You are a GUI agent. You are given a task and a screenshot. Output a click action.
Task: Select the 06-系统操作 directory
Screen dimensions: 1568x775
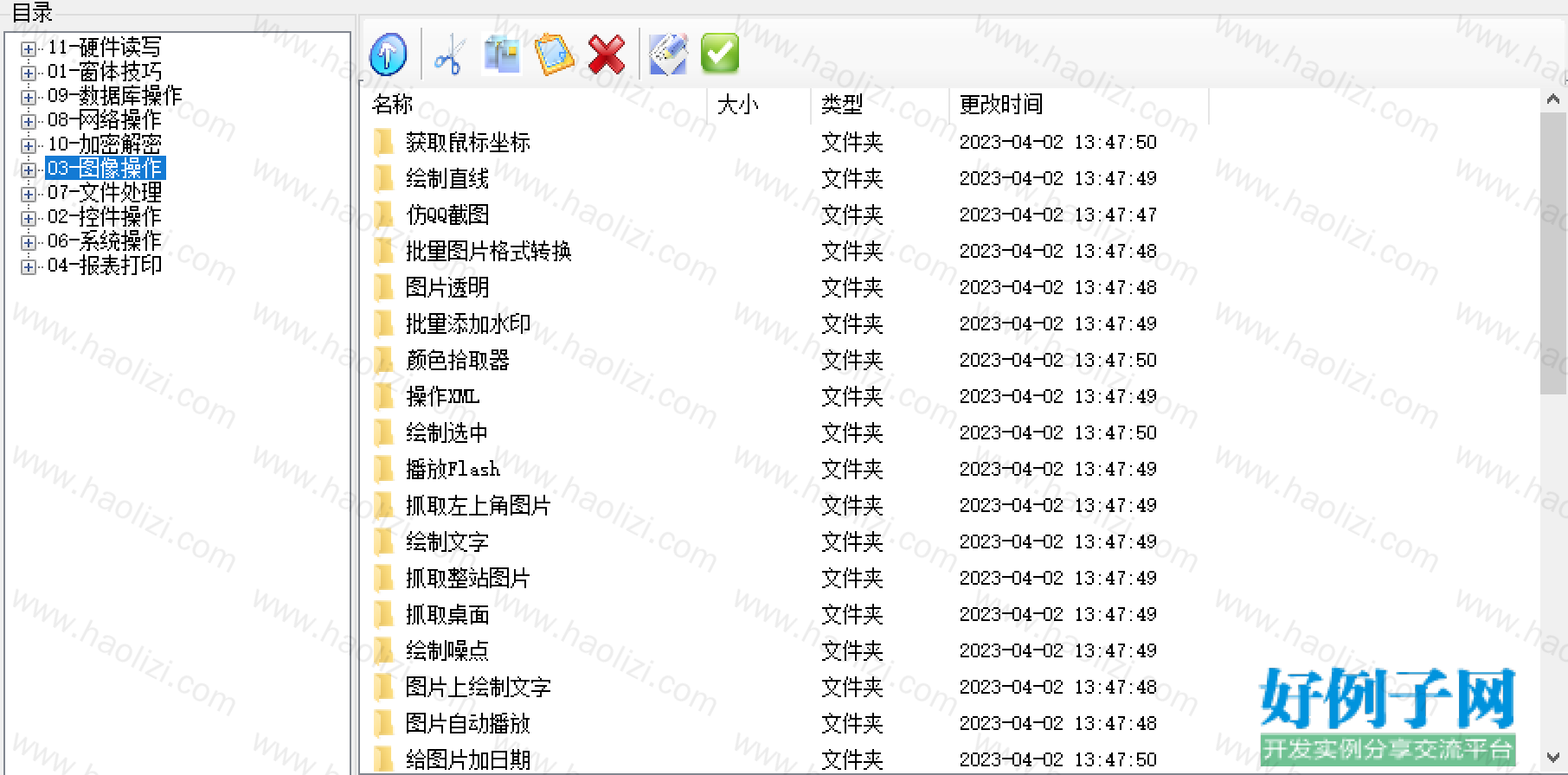pos(105,241)
